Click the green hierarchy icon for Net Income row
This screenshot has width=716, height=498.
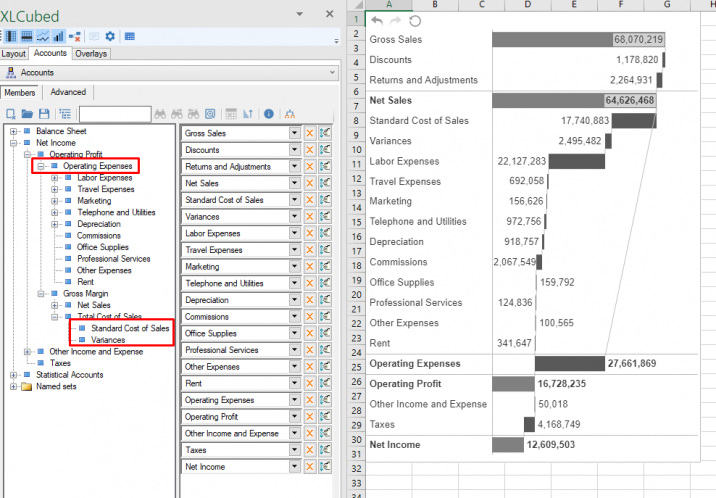click(x=325, y=467)
